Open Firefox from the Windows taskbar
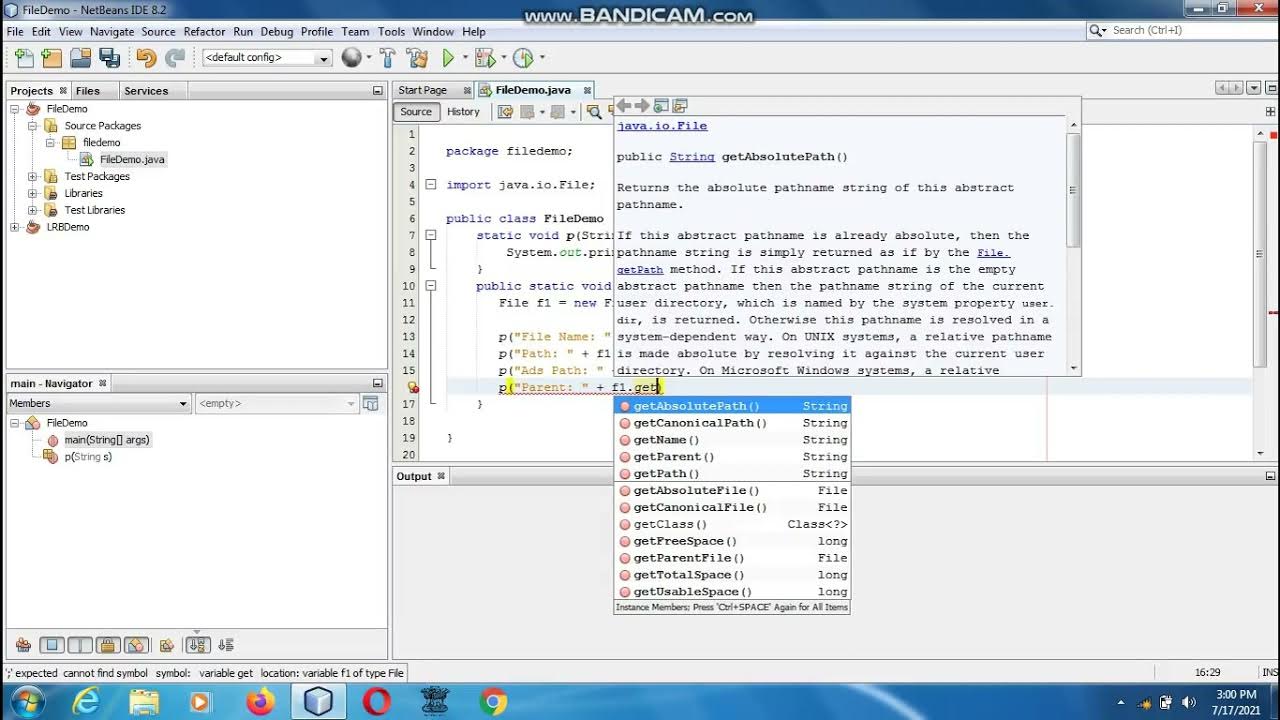This screenshot has width=1280, height=720. (260, 702)
